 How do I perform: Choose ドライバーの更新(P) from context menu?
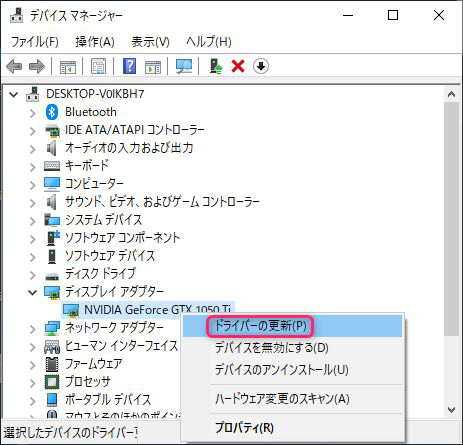[292, 326]
